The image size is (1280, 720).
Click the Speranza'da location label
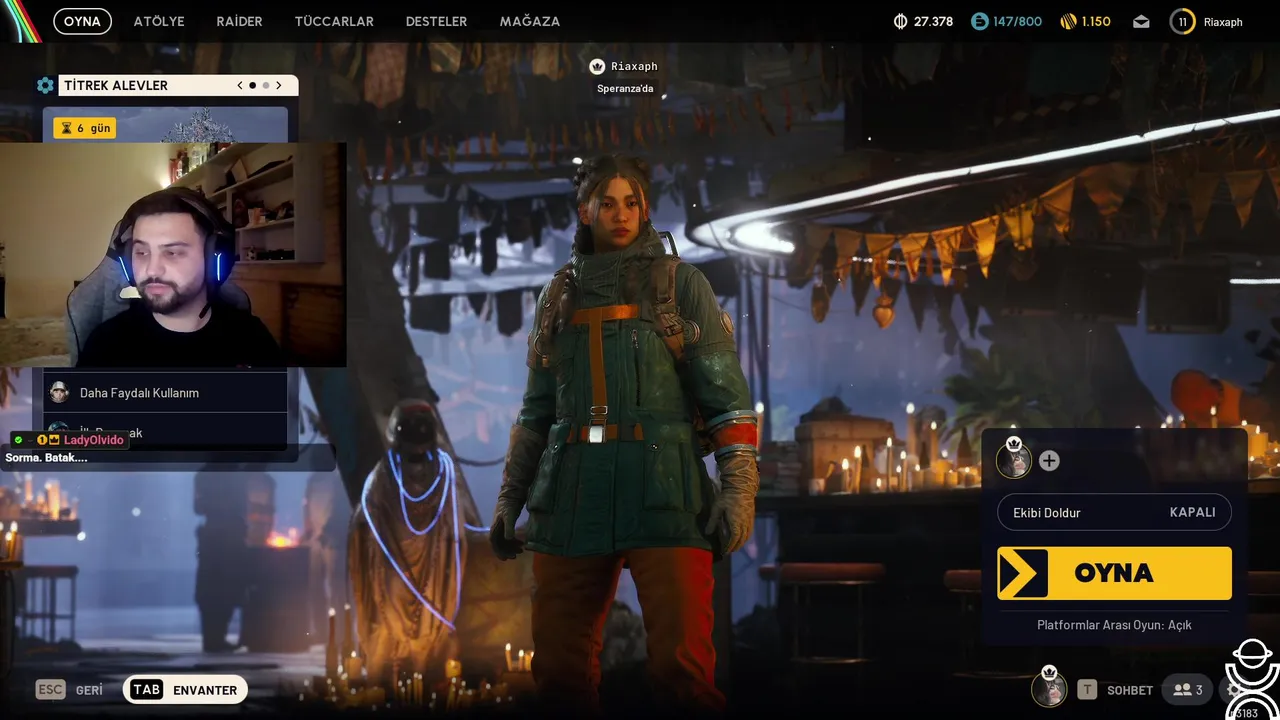click(x=625, y=89)
